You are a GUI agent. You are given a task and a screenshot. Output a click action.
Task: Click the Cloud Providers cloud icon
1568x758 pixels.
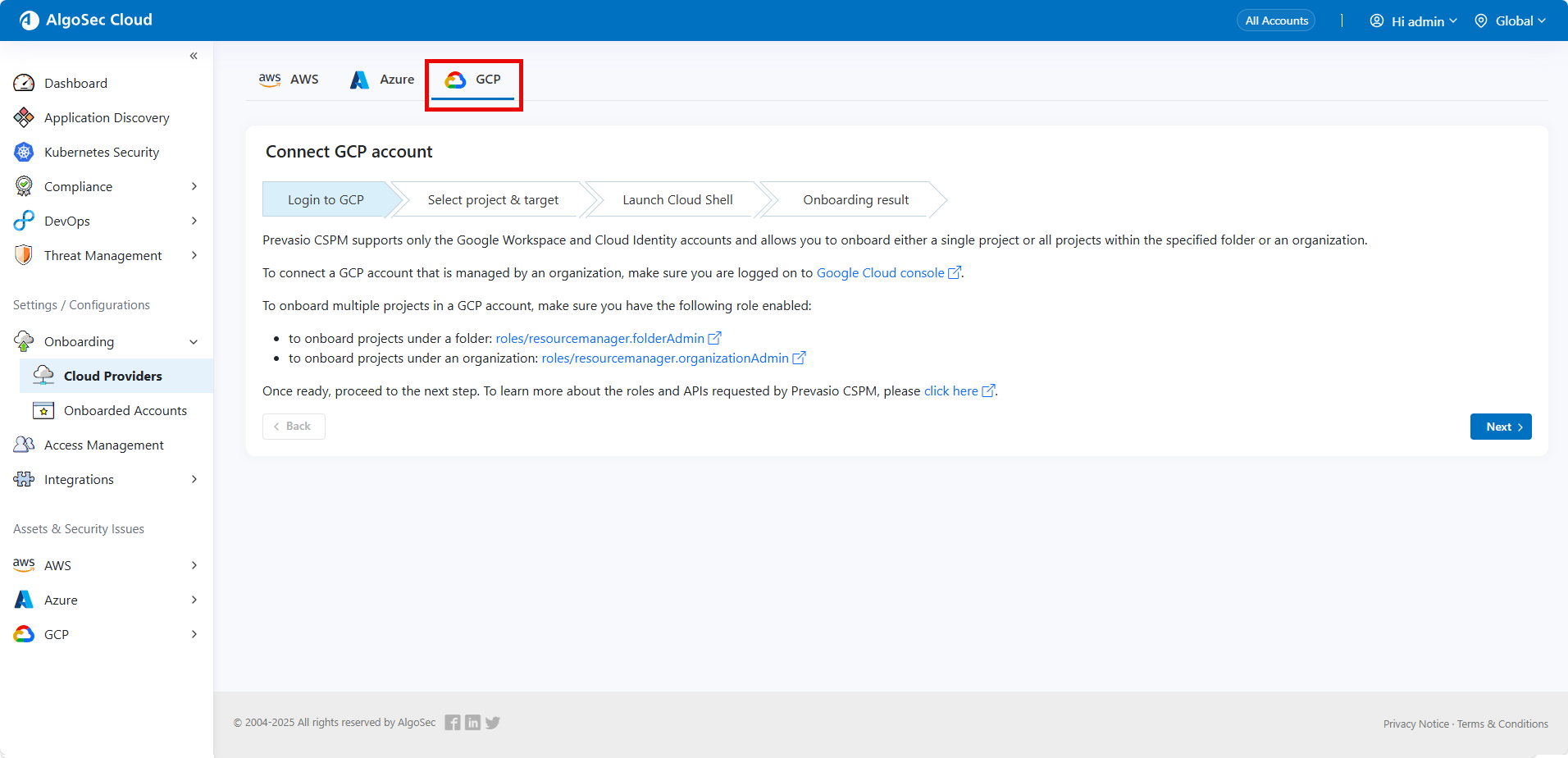pos(43,376)
